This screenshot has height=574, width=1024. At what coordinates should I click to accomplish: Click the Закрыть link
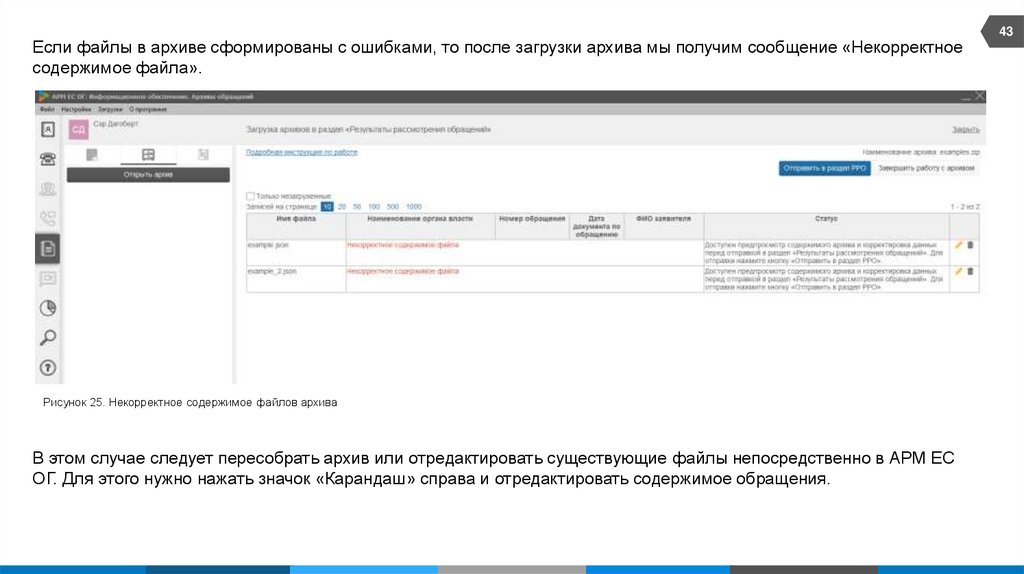(x=965, y=130)
